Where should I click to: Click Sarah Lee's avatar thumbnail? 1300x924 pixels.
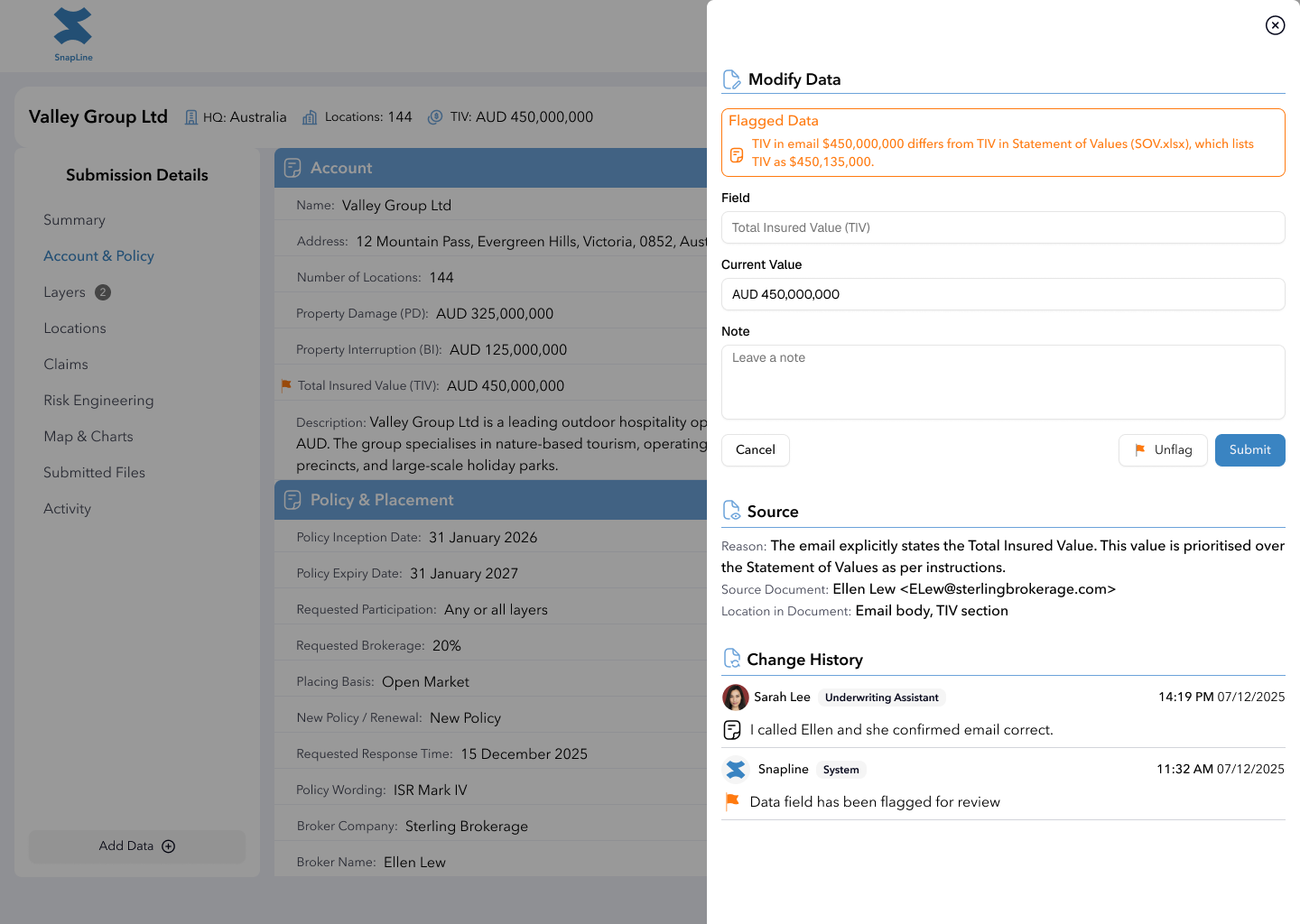(736, 697)
